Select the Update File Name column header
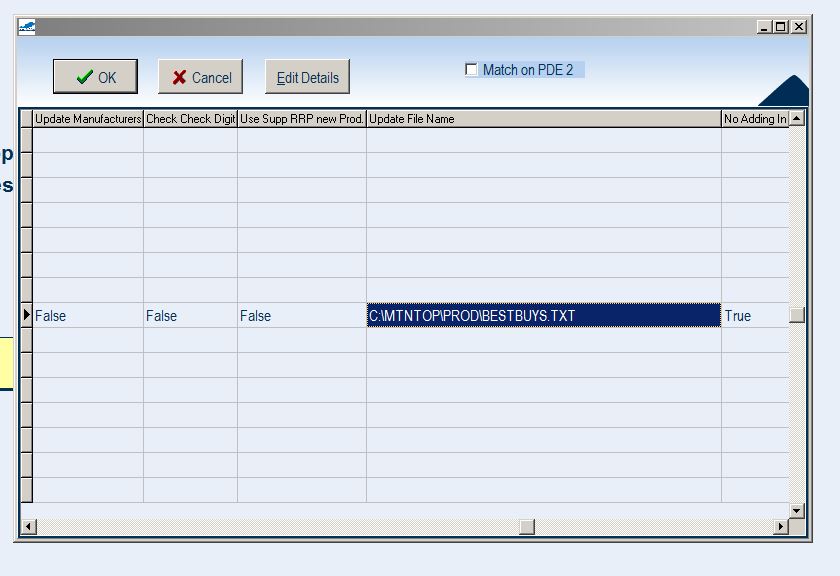 coord(543,119)
